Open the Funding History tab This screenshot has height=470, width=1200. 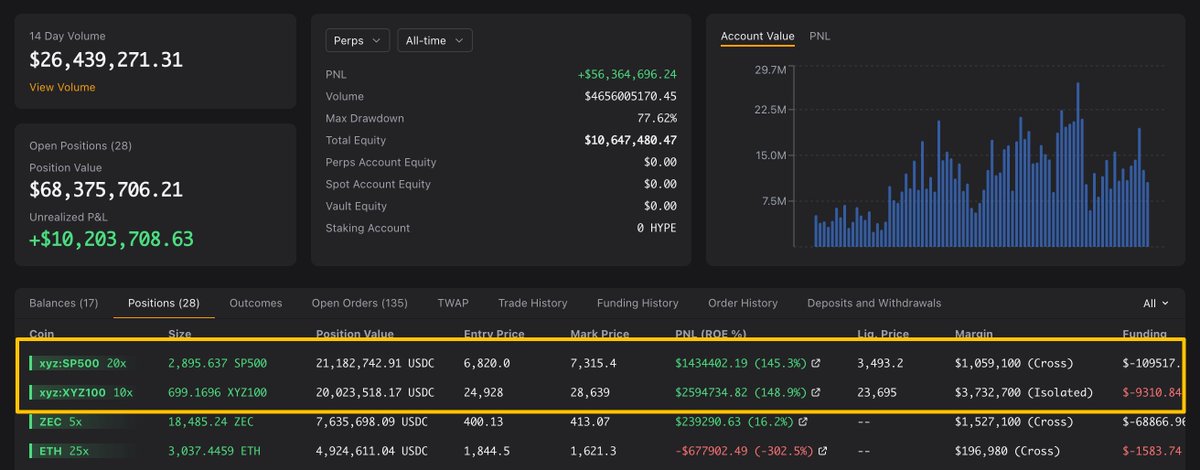(637, 303)
